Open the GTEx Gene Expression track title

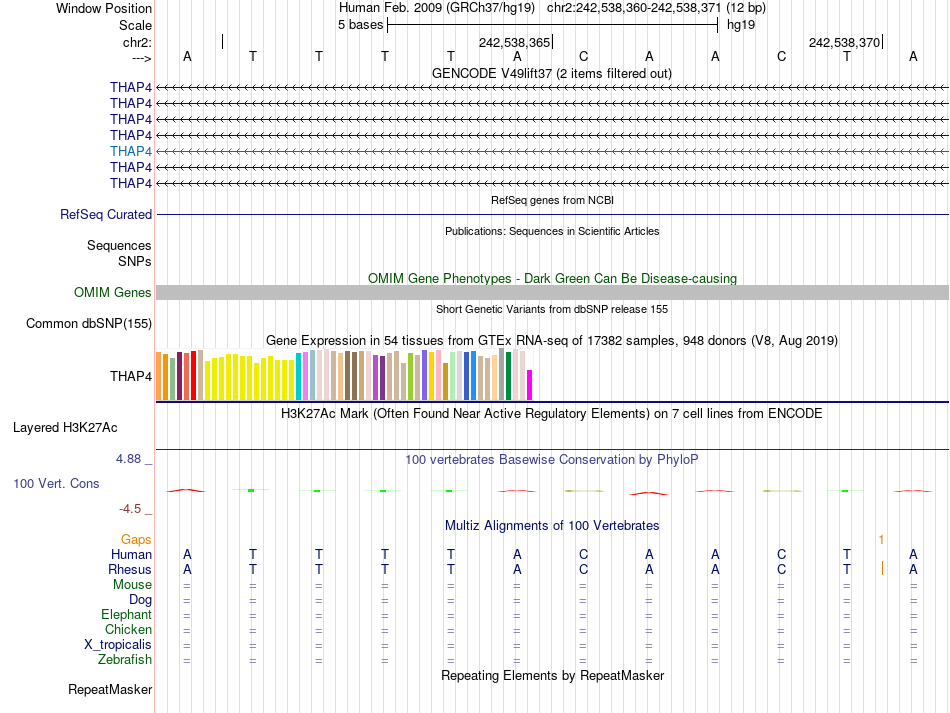tap(552, 340)
